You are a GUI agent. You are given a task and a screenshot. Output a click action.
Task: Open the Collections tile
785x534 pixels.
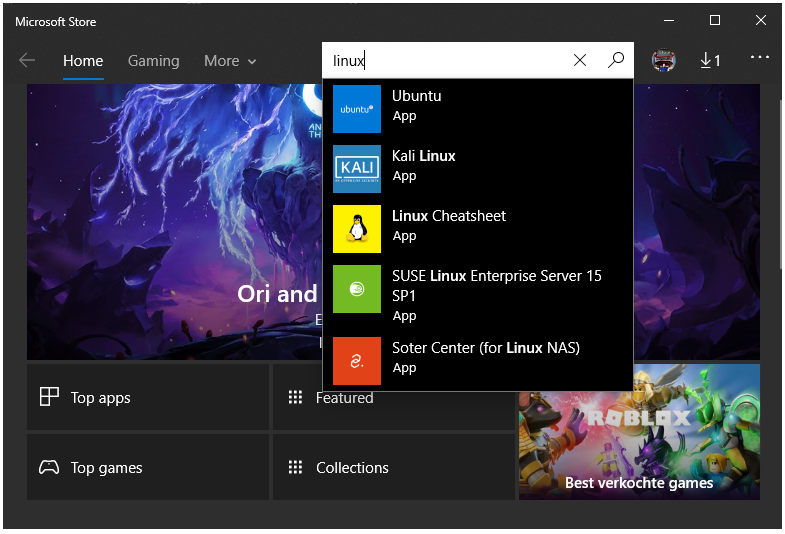coord(394,467)
